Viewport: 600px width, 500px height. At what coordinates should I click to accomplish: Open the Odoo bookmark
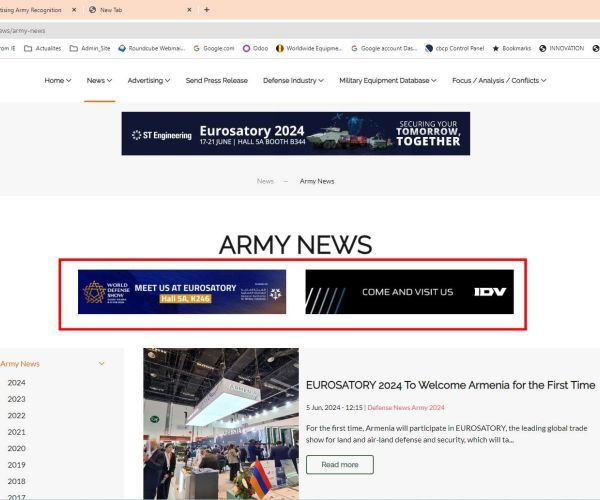tap(258, 47)
